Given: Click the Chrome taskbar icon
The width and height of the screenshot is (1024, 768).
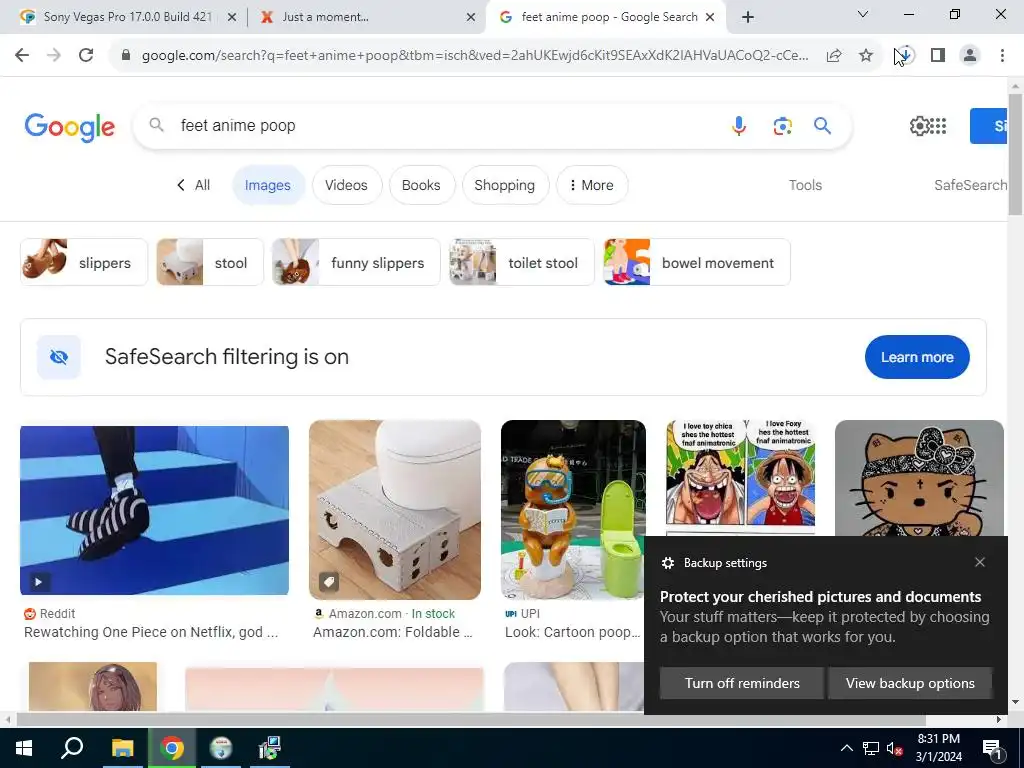Looking at the screenshot, I should (x=172, y=748).
